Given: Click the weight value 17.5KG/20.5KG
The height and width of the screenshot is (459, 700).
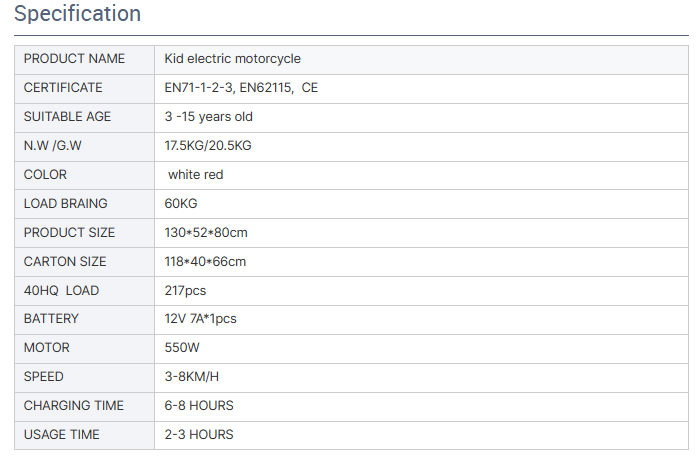Looking at the screenshot, I should [x=208, y=146].
